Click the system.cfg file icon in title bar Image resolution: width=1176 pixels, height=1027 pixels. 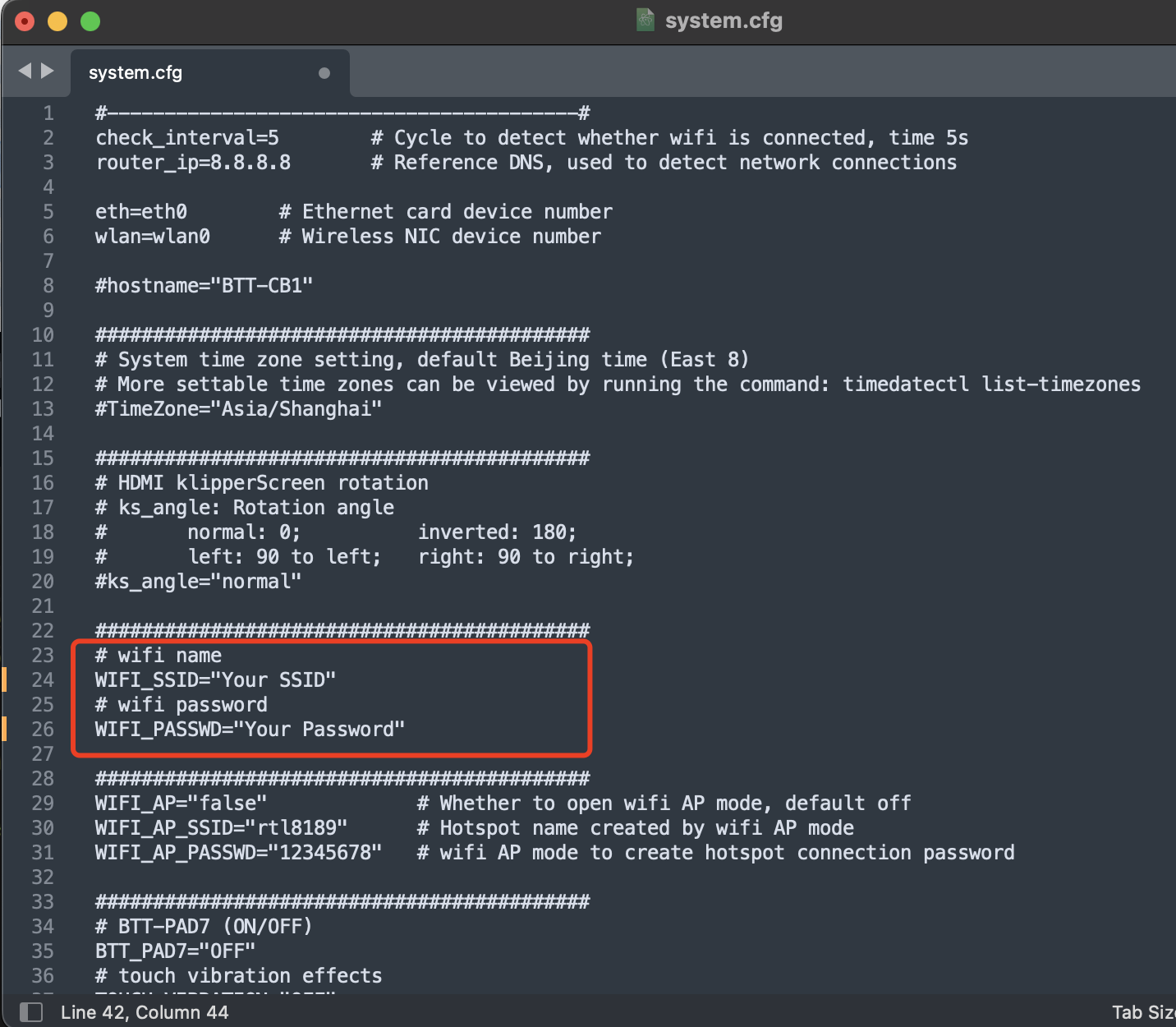[645, 20]
